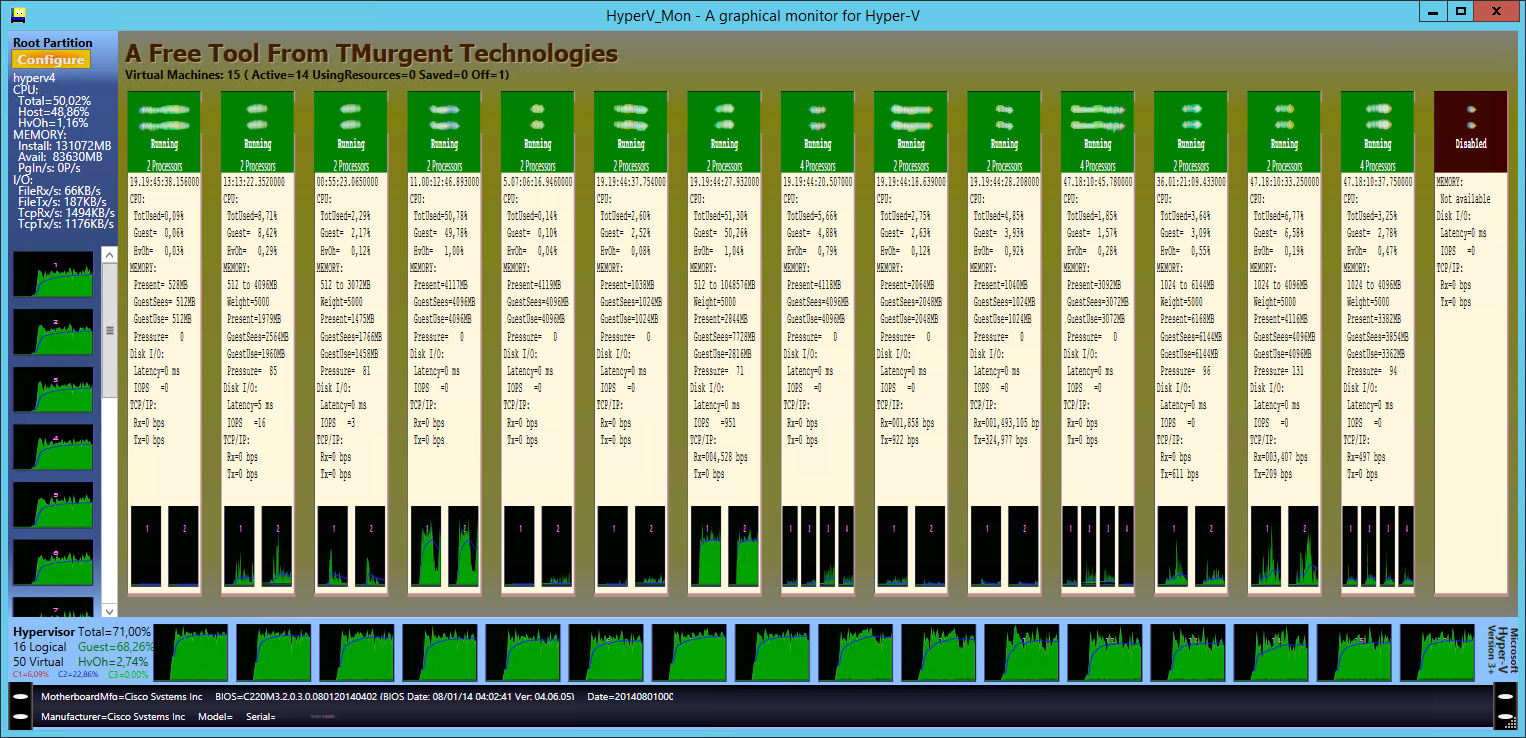The height and width of the screenshot is (738, 1526).
Task: Click 'Install: 131072MB' memory value
Action: (x=65, y=146)
